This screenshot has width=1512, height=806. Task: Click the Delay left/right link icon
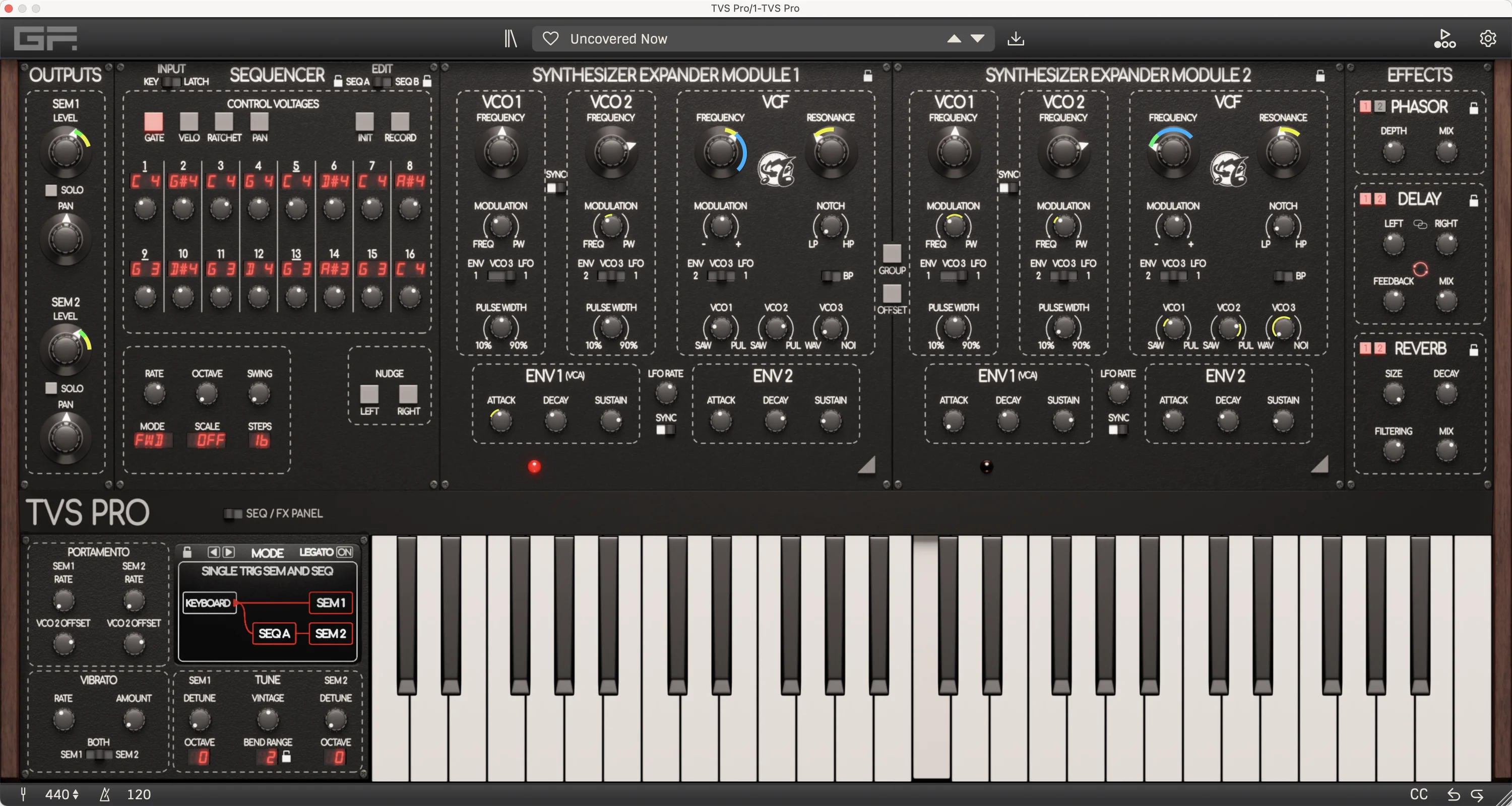(1420, 224)
